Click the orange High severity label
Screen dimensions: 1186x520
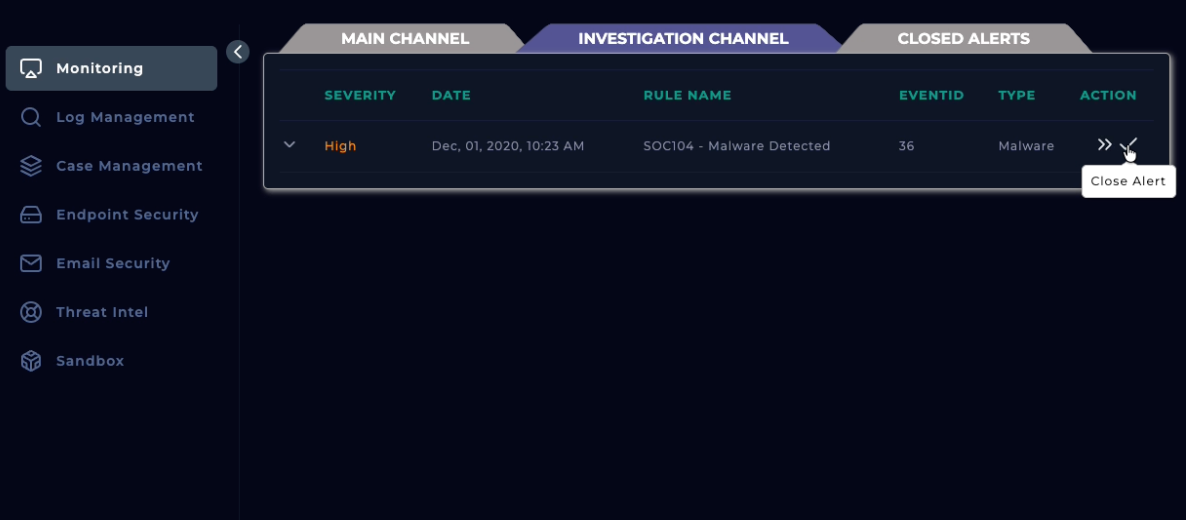pyautogui.click(x=340, y=146)
